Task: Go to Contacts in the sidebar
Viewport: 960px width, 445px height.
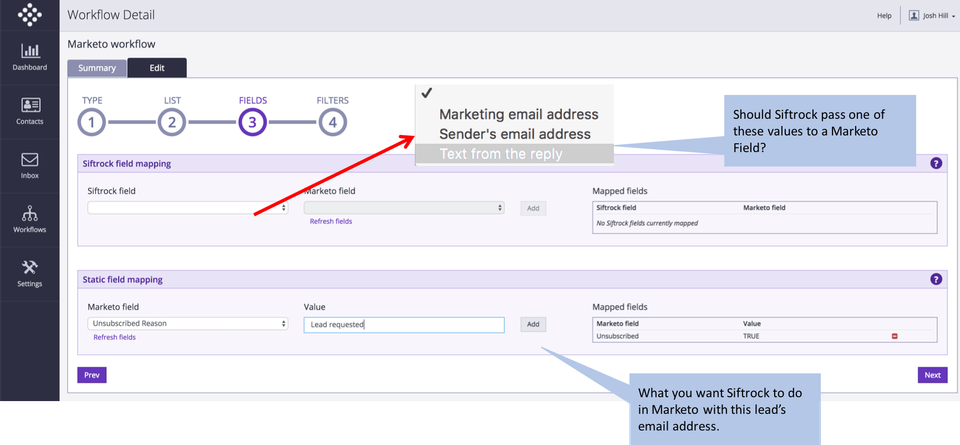Action: click(29, 111)
